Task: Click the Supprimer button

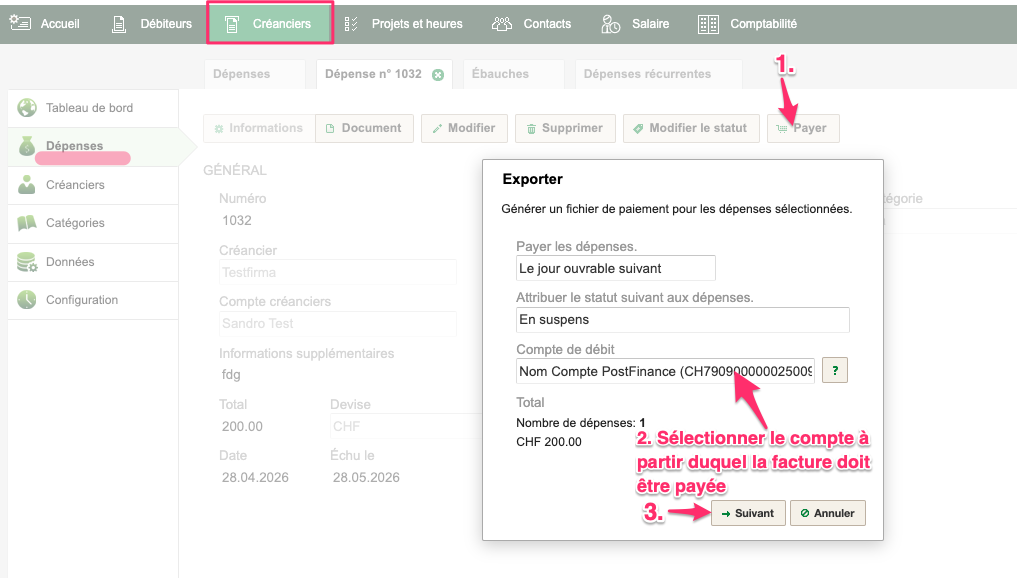Action: 566,128
